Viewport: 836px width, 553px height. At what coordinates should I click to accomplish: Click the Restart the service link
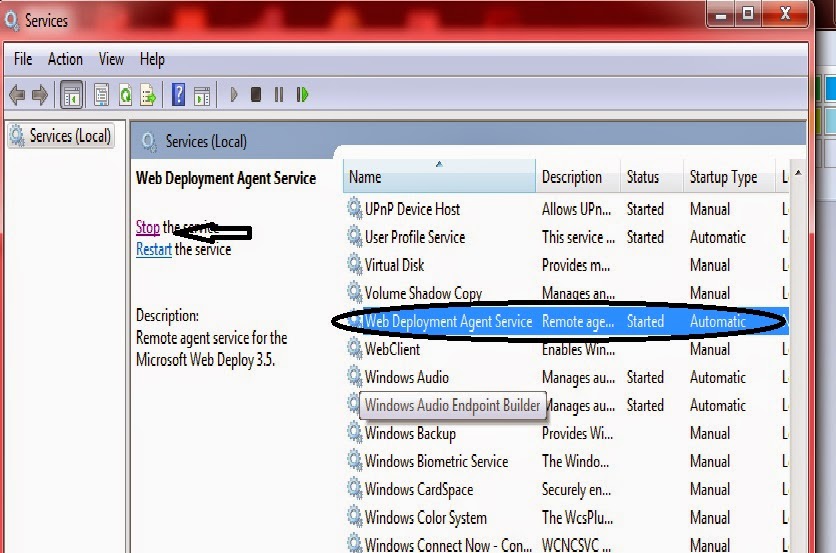pos(154,250)
